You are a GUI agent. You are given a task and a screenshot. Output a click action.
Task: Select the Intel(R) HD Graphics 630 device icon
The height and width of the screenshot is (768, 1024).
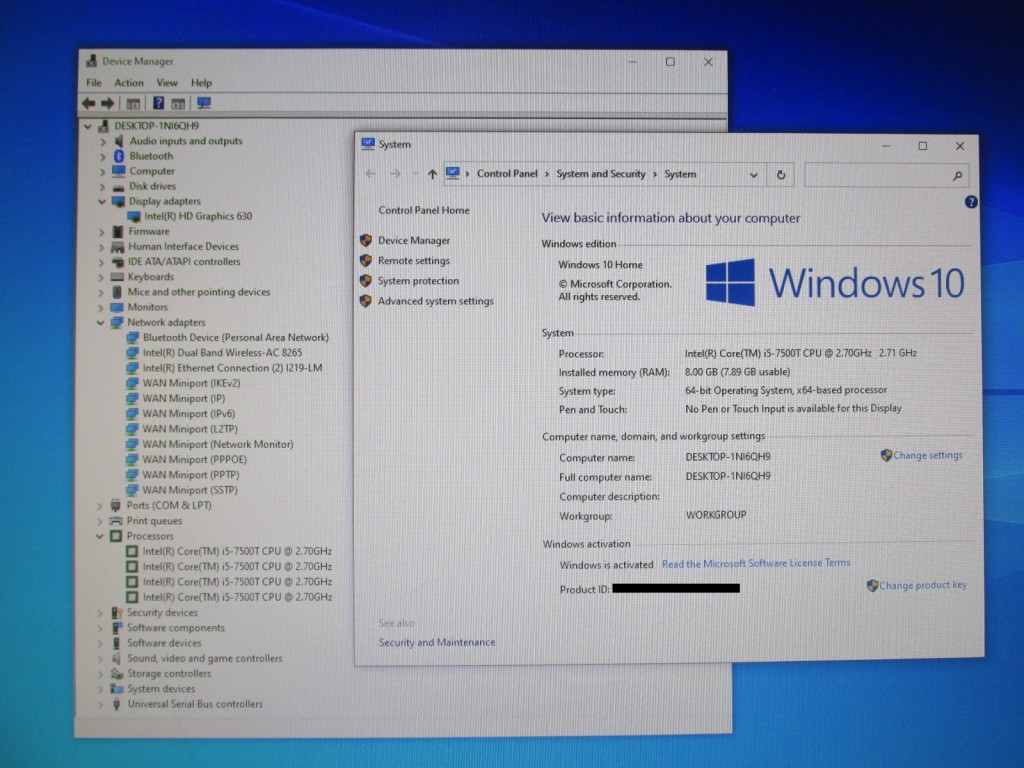click(x=134, y=216)
